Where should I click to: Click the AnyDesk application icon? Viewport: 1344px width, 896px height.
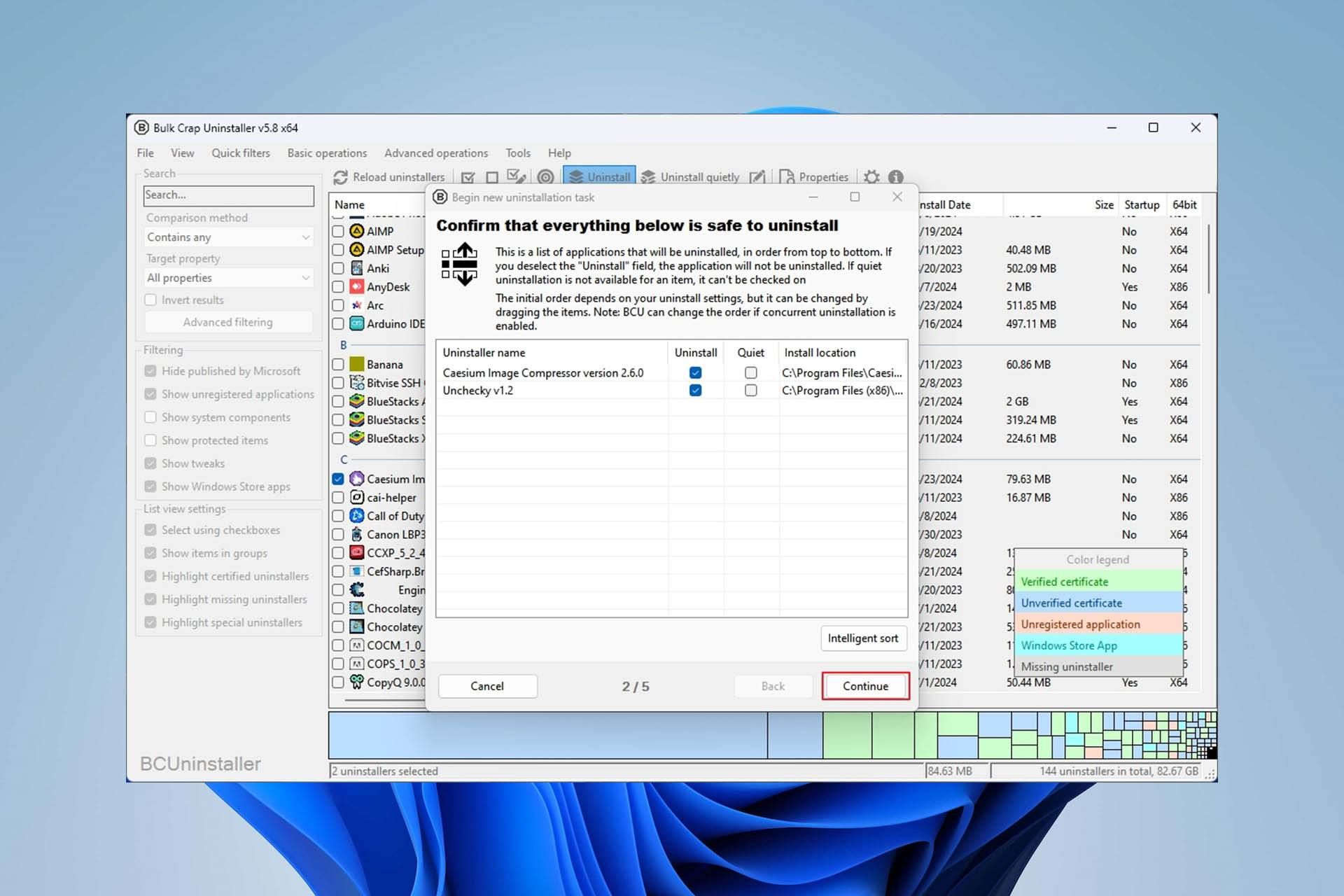tap(357, 286)
